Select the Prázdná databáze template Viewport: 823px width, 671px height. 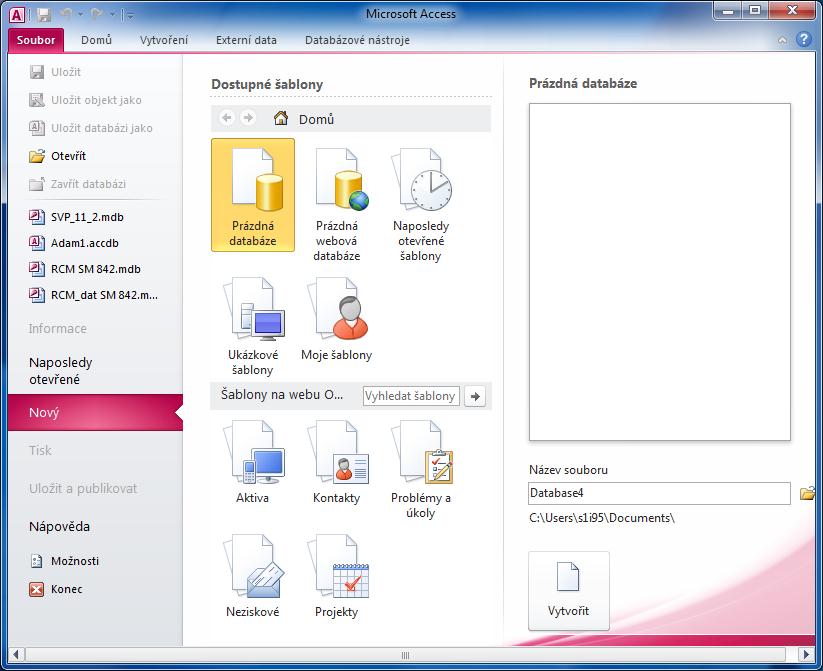tap(253, 195)
